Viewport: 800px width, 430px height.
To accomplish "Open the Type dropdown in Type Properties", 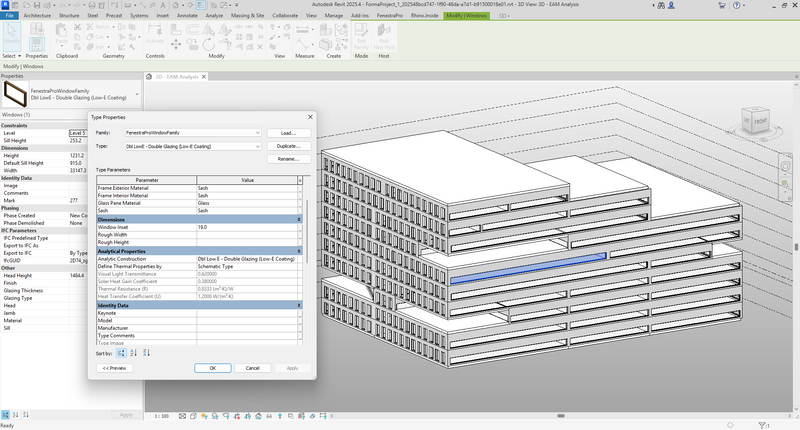I will (x=258, y=146).
